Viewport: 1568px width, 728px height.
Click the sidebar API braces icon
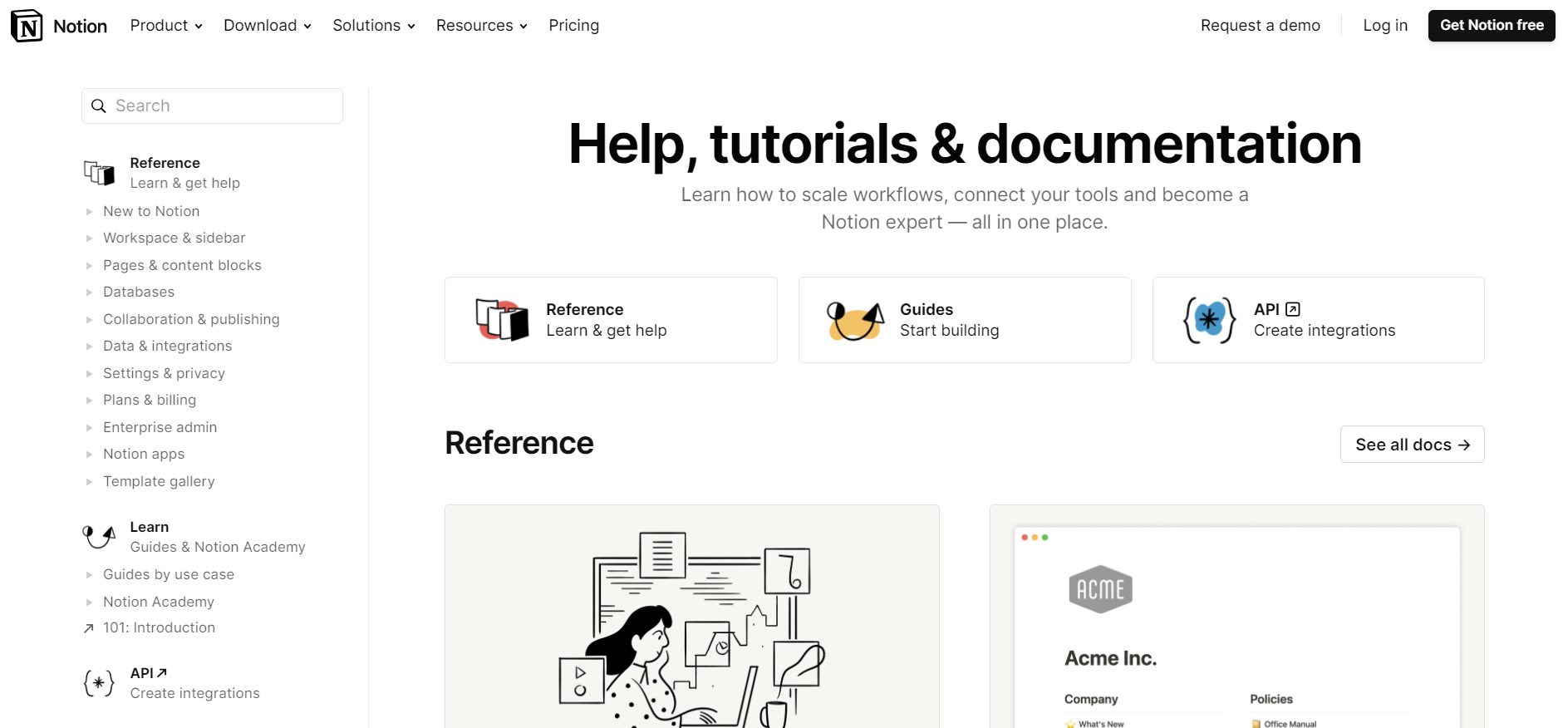click(99, 683)
